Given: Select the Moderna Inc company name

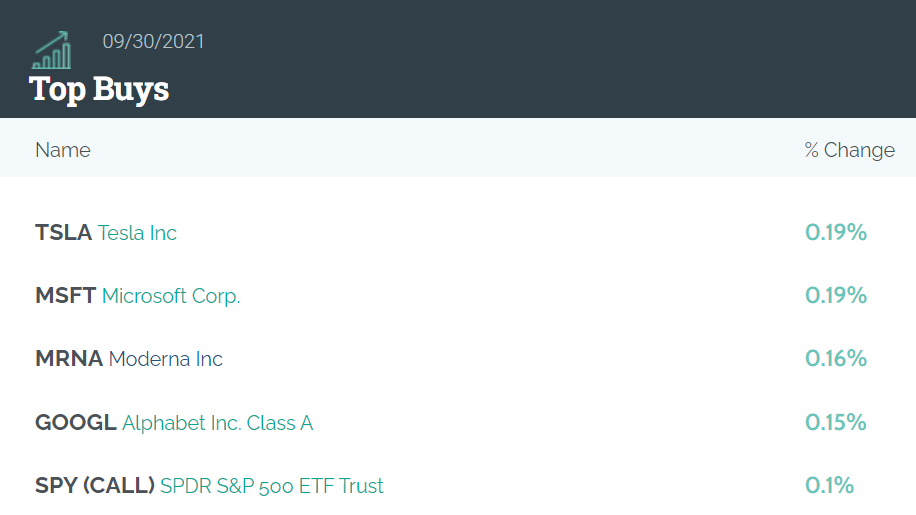Looking at the screenshot, I should coord(165,359).
